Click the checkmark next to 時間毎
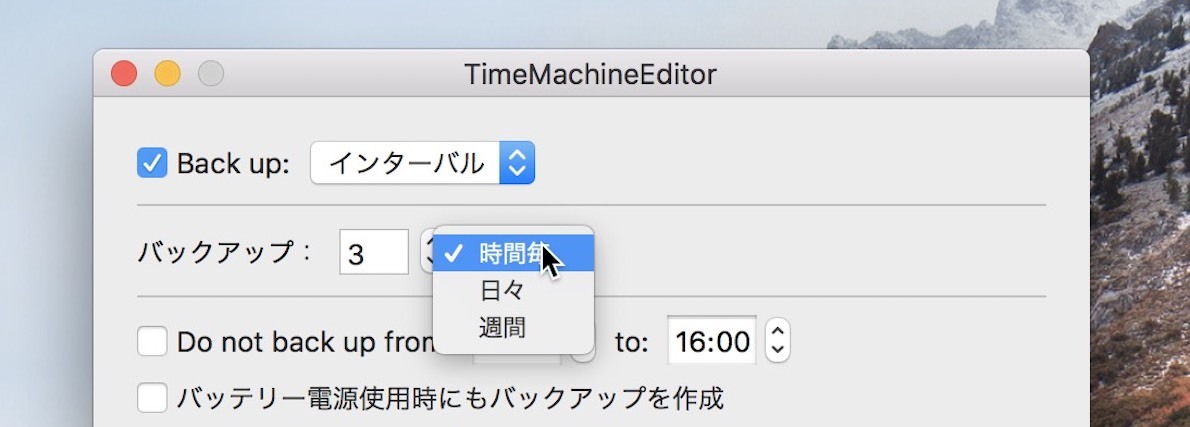Image resolution: width=1190 pixels, height=427 pixels. point(452,253)
